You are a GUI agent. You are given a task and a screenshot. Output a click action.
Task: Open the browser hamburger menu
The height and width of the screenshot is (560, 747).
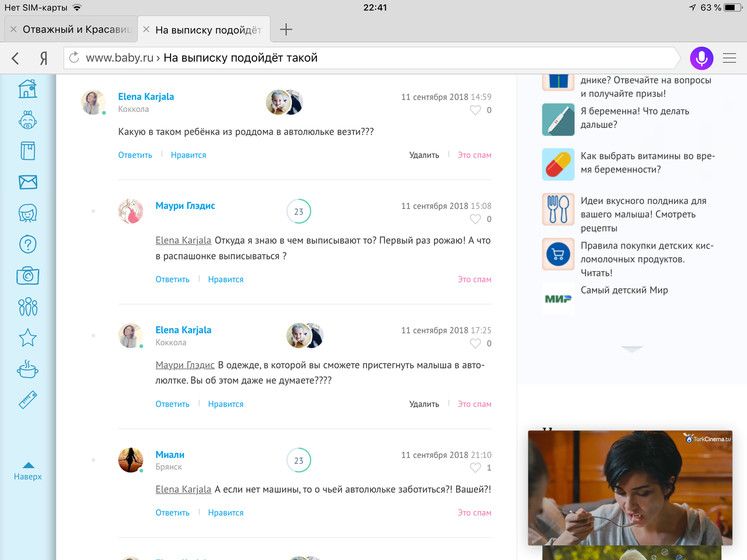coord(729,58)
